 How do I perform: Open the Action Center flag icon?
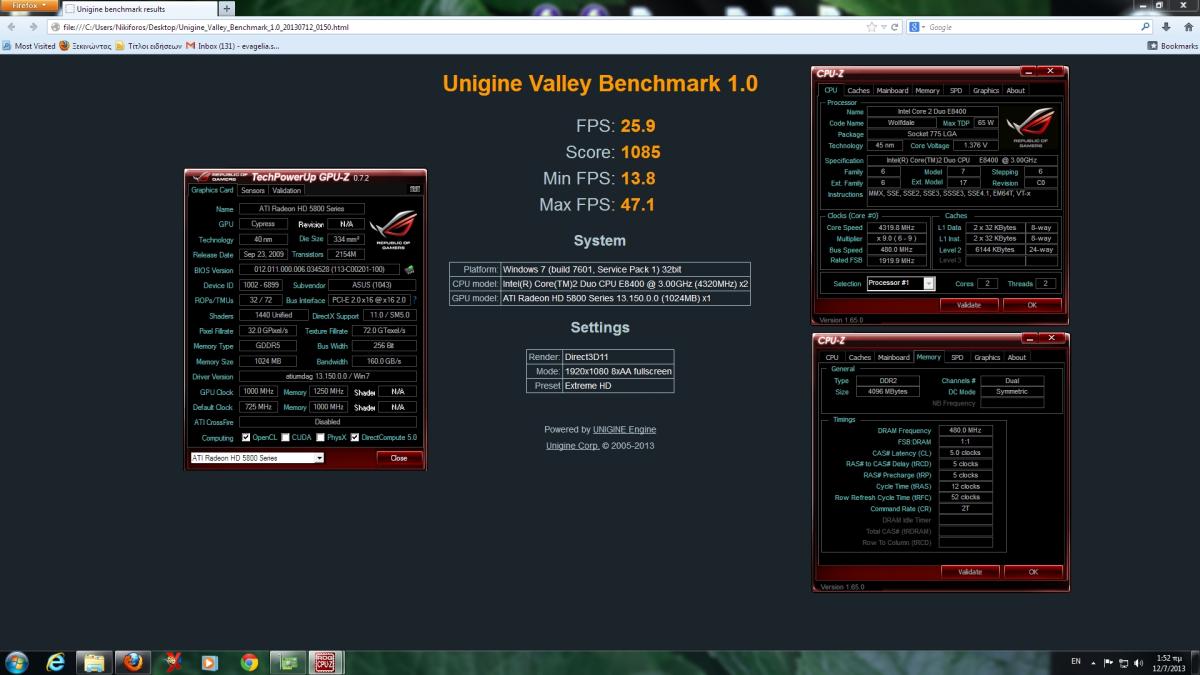1107,662
